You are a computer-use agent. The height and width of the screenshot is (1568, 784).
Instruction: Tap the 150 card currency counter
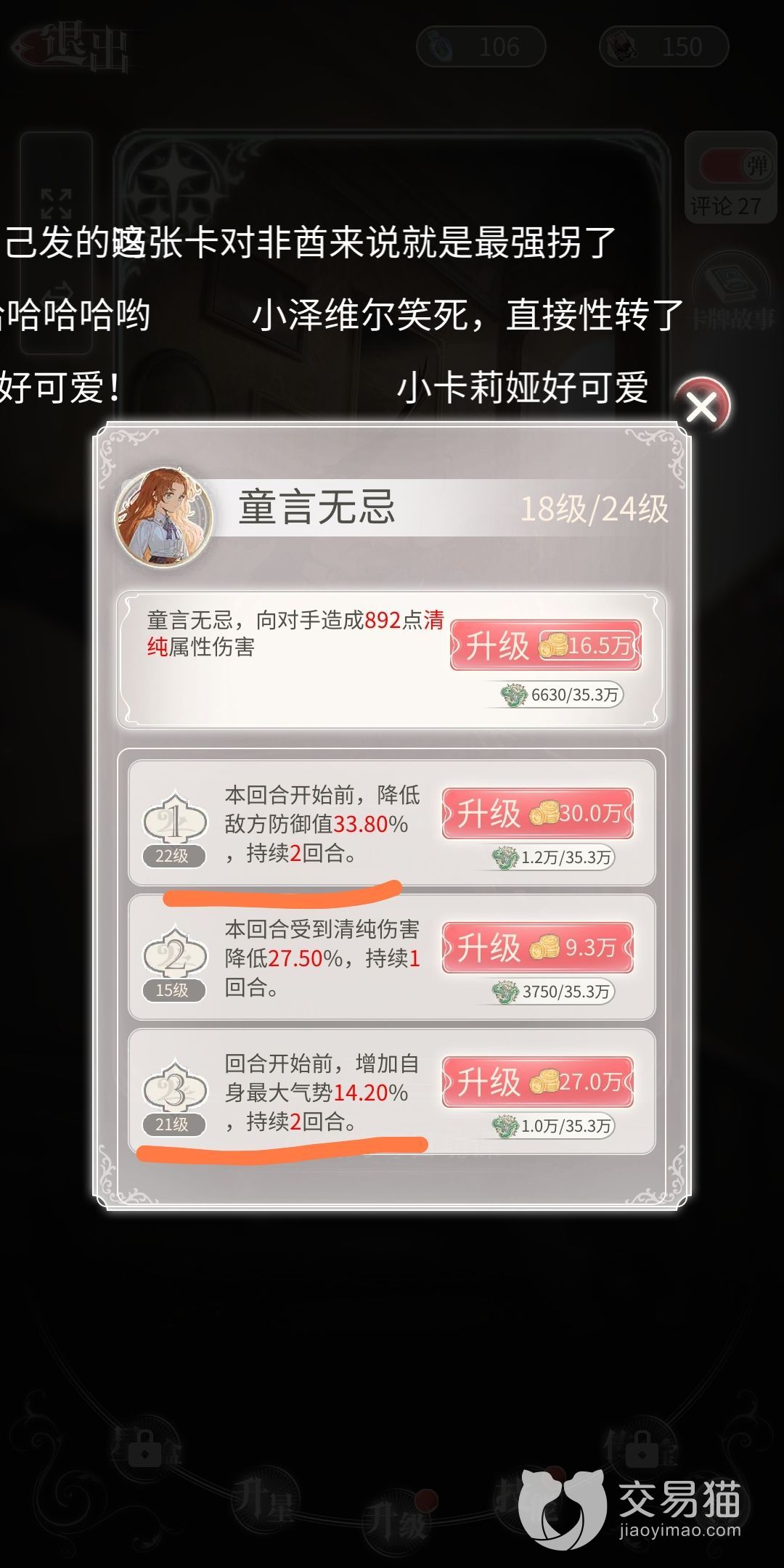click(663, 47)
